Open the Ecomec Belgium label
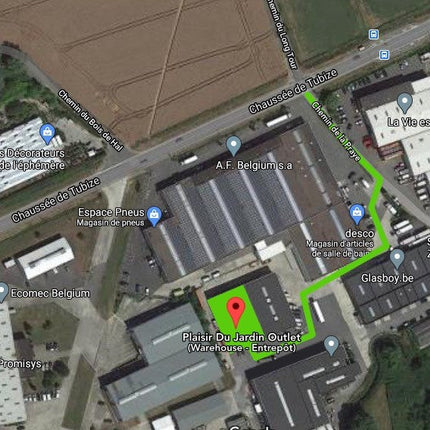Screen dimensions: 430x430 pyautogui.click(x=50, y=293)
